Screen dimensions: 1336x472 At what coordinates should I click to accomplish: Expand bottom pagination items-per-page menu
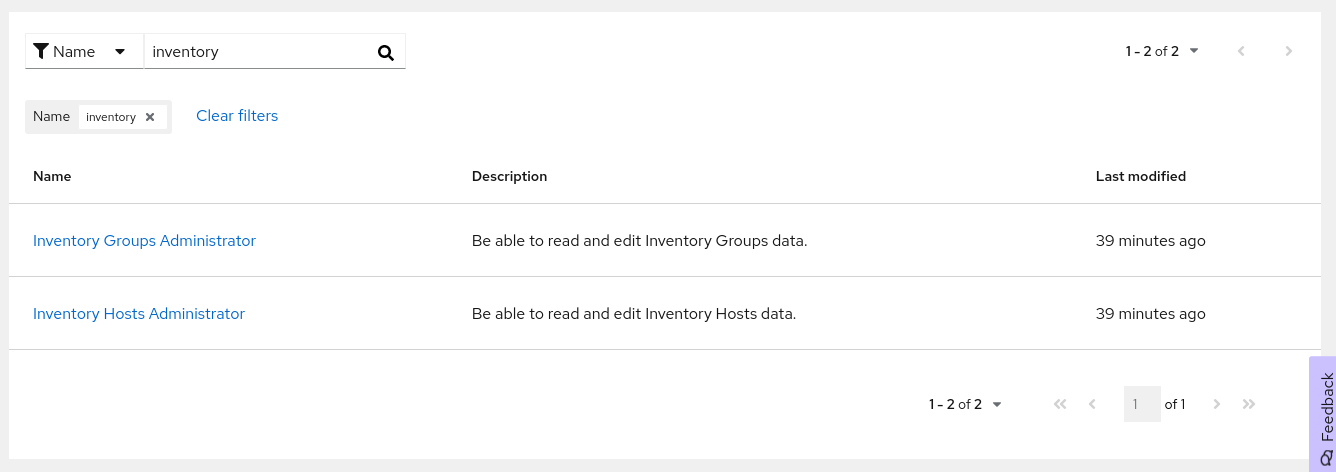coord(966,404)
